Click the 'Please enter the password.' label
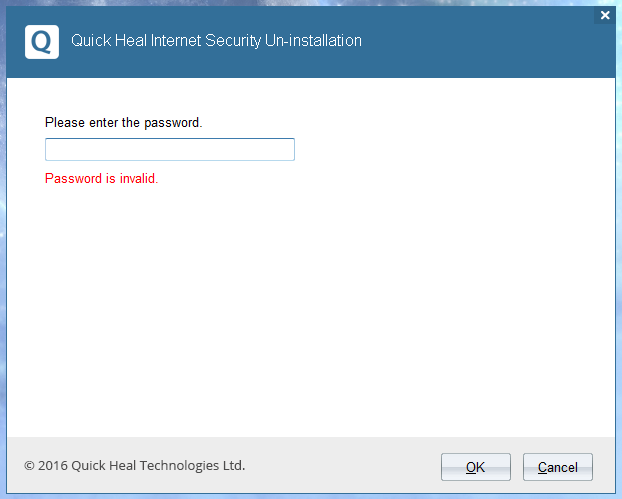Screen dimensions: 622x499 point(124,123)
